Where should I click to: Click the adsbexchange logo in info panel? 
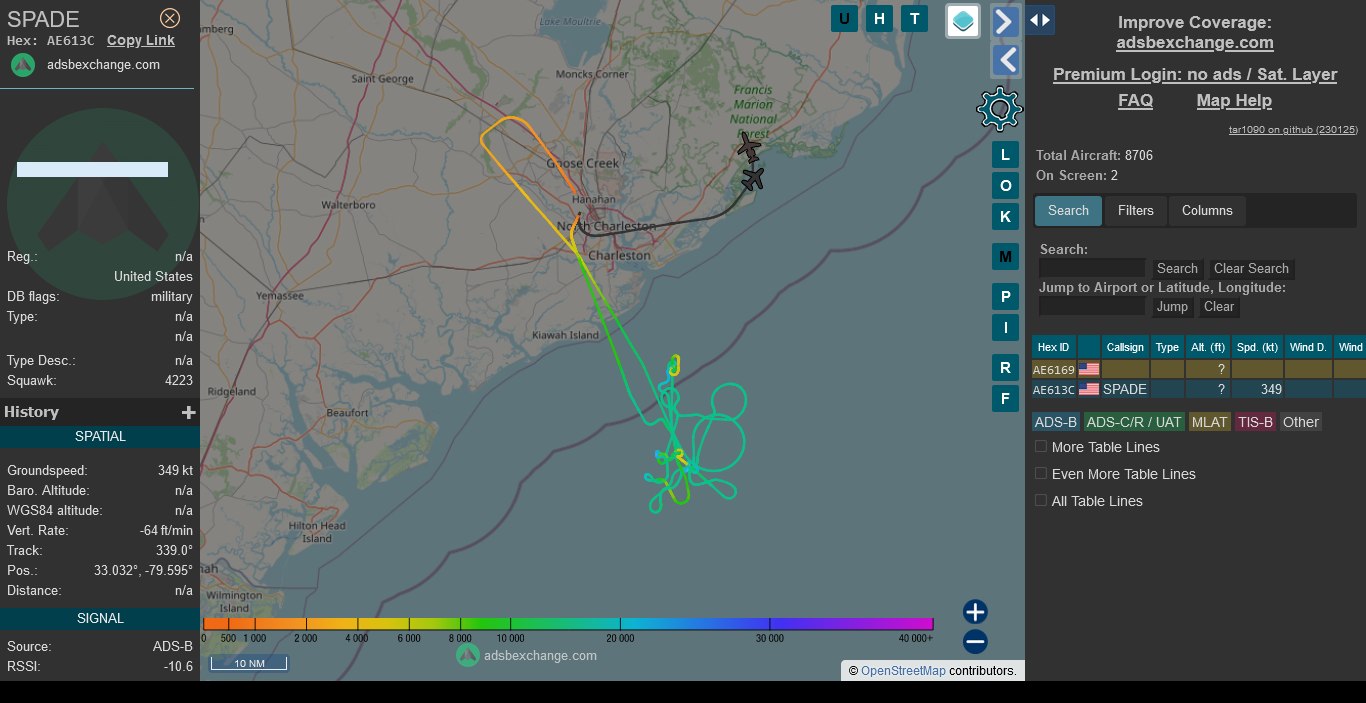23,65
